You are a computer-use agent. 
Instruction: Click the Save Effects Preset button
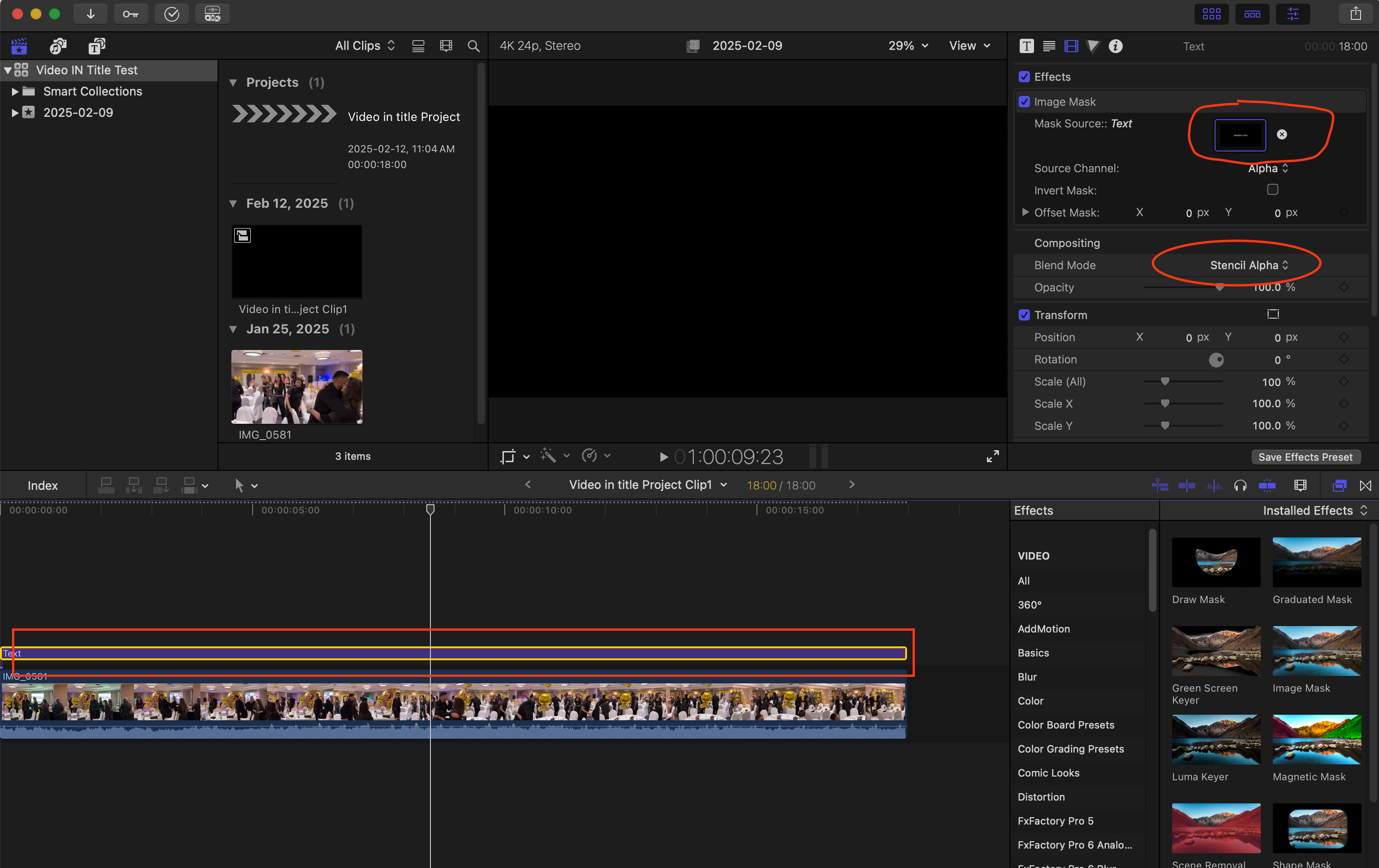[x=1305, y=457]
